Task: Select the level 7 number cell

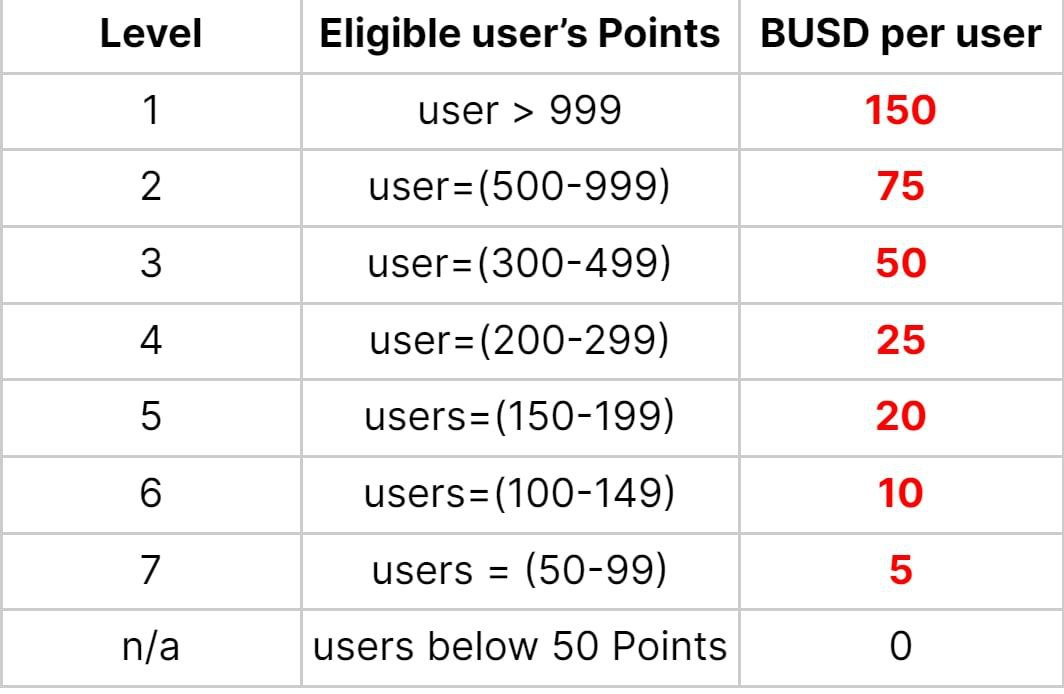Action: point(151,570)
